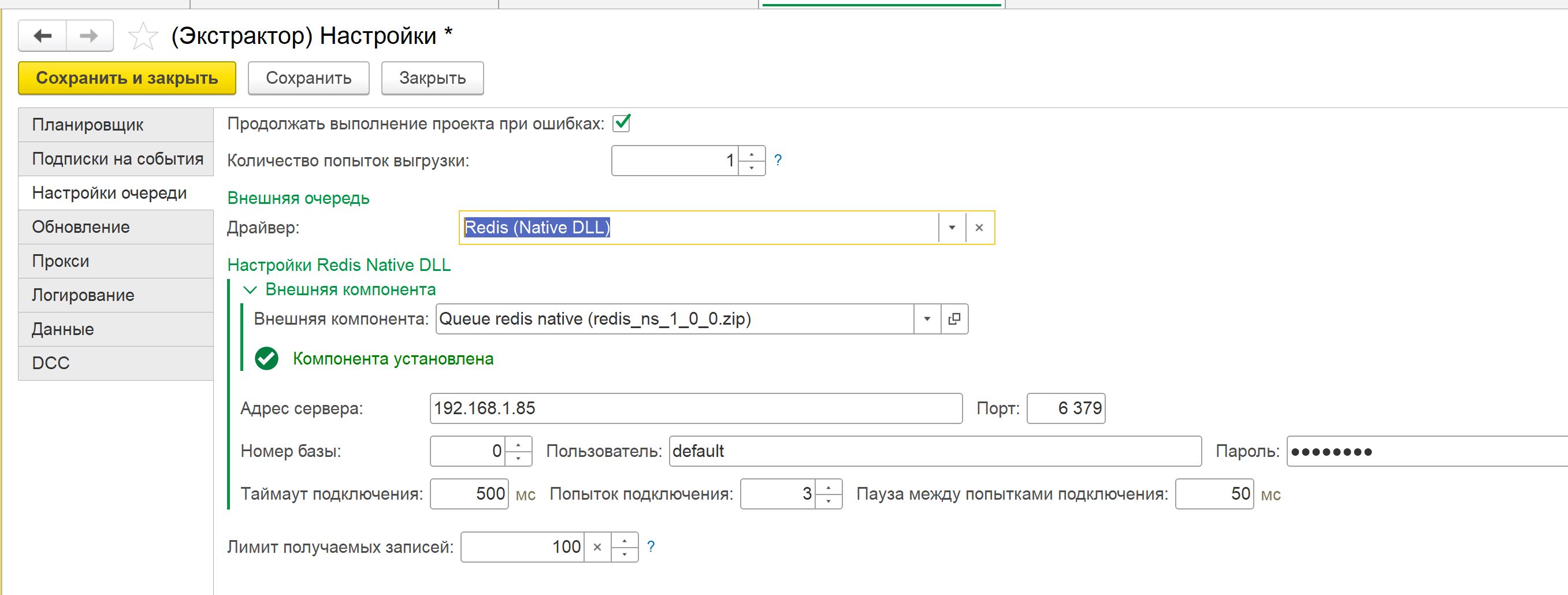Screen dimensions: 1568x595
Task: Open the Планировщик tab
Action: click(116, 125)
